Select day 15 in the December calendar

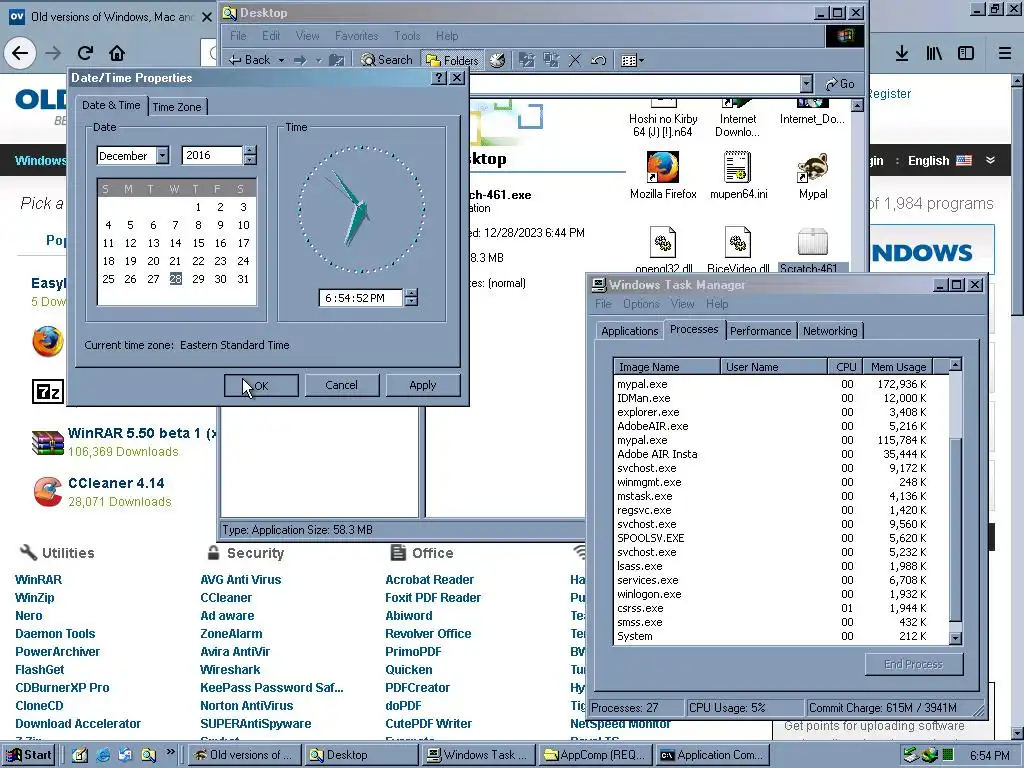198,243
